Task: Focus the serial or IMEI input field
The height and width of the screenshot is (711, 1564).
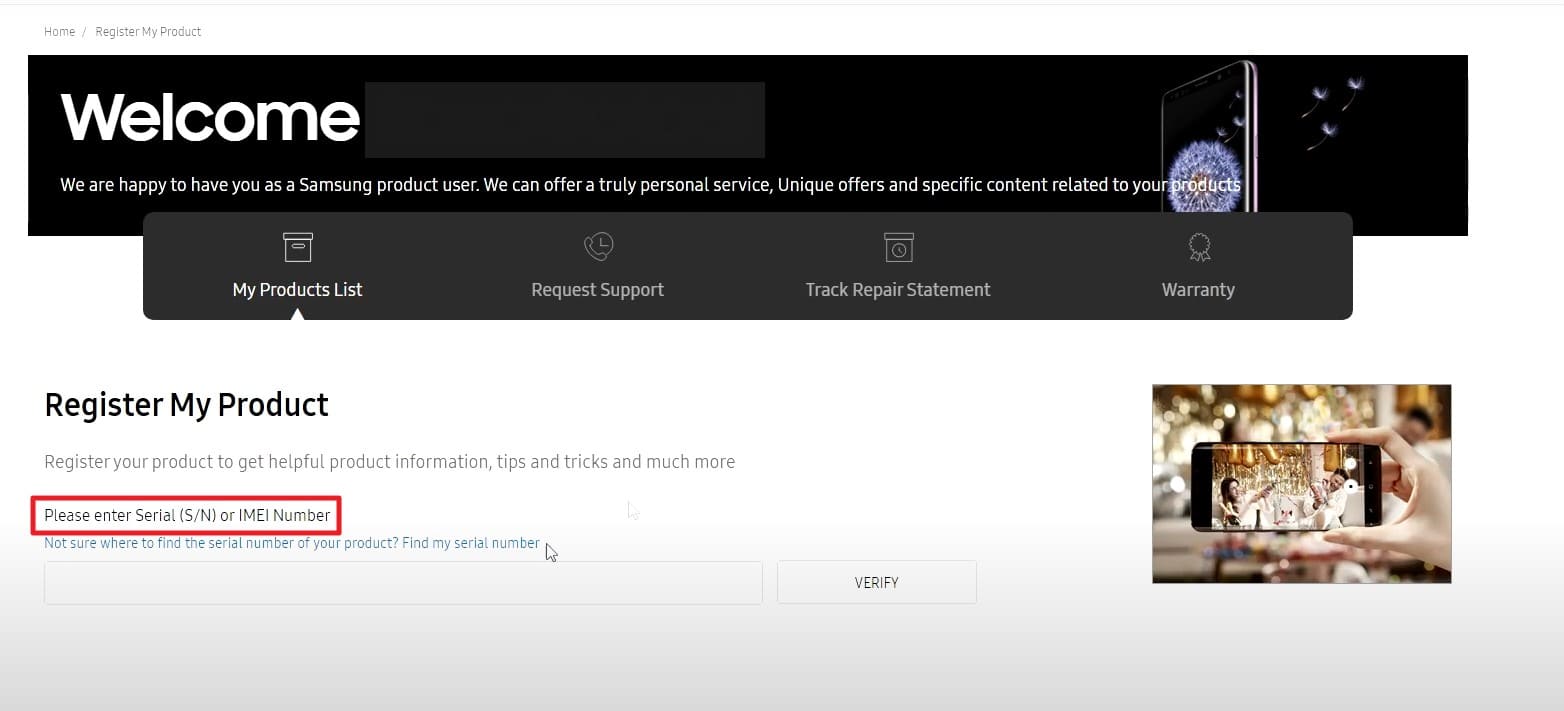Action: pyautogui.click(x=403, y=582)
